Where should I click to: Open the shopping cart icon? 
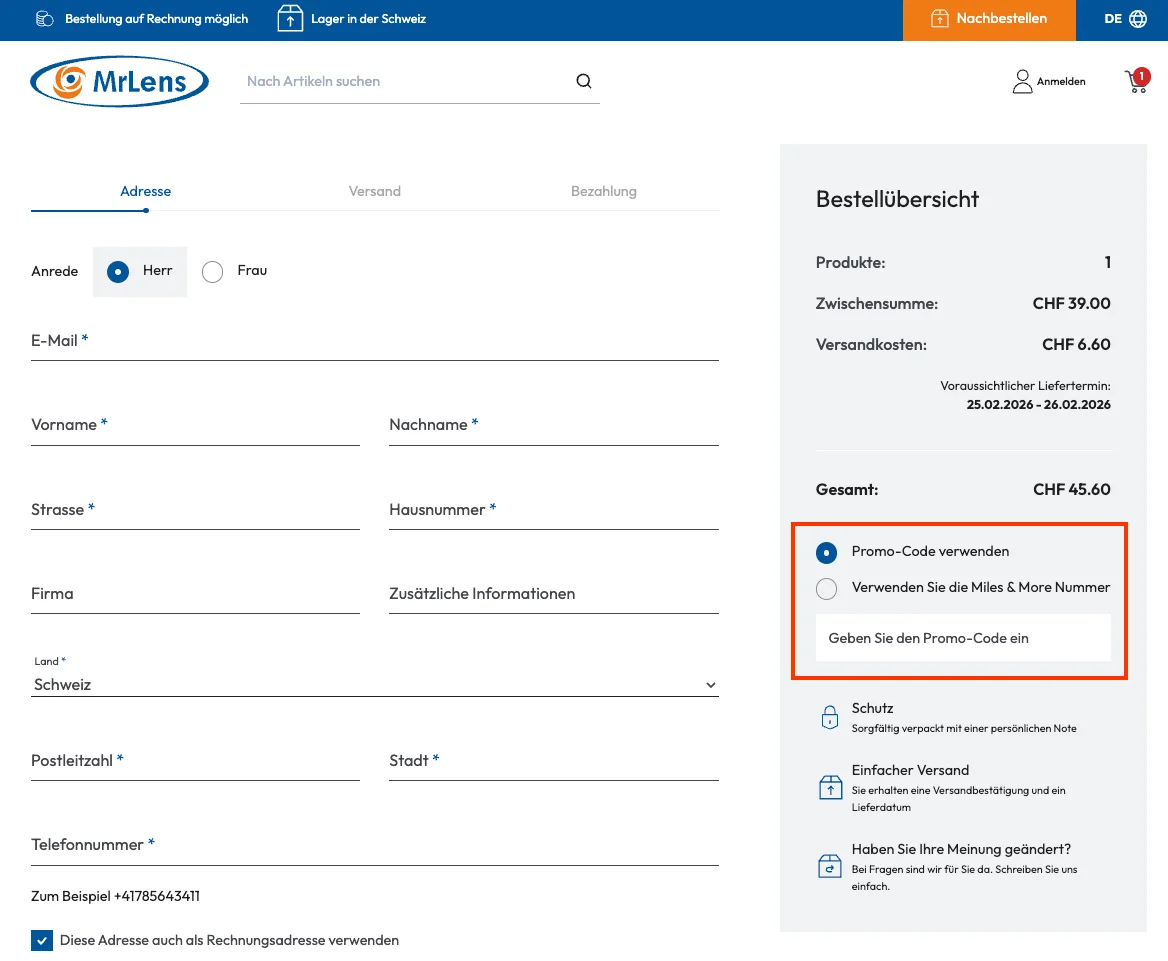(1136, 81)
